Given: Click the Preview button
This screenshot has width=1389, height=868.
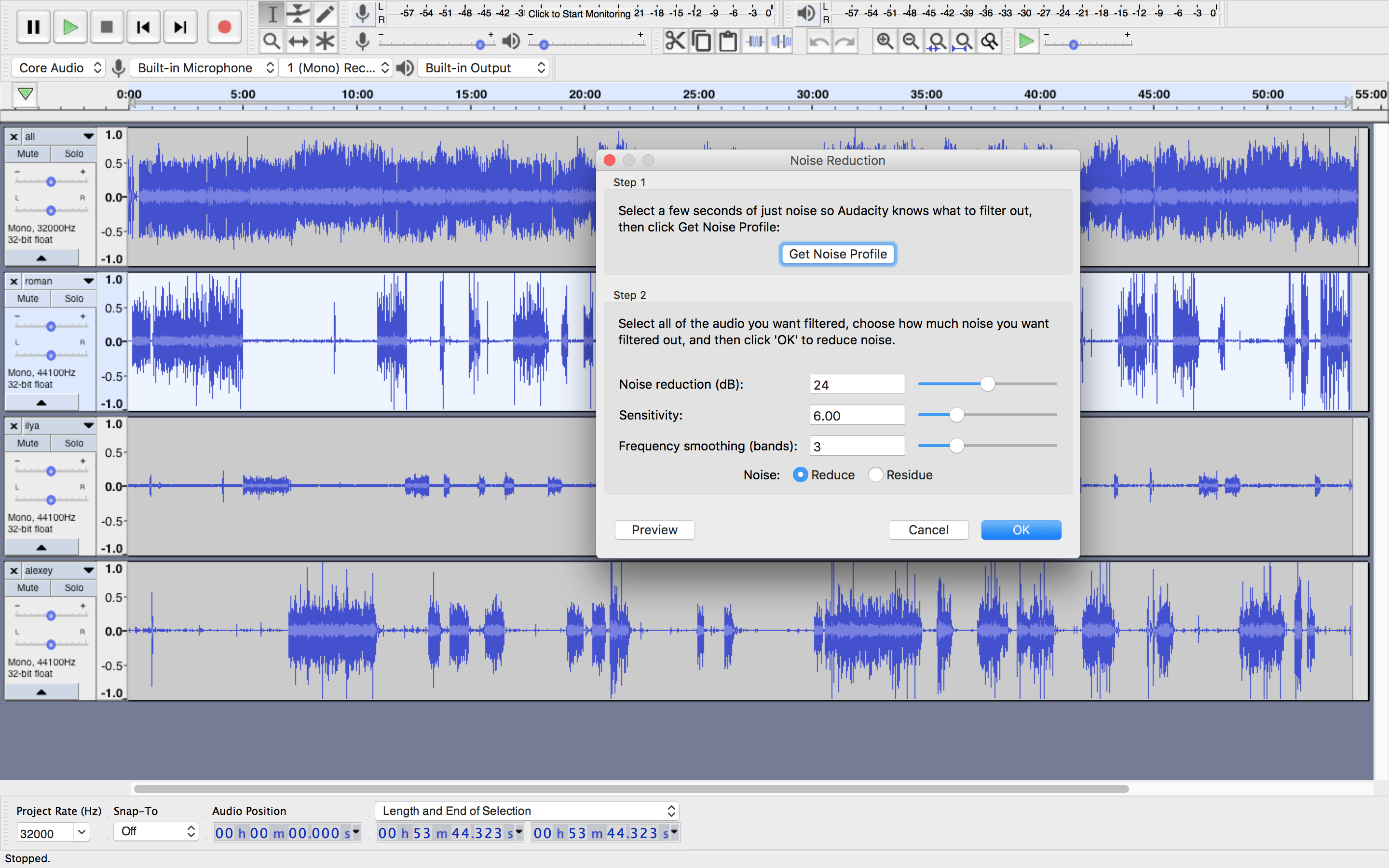Looking at the screenshot, I should pos(654,530).
